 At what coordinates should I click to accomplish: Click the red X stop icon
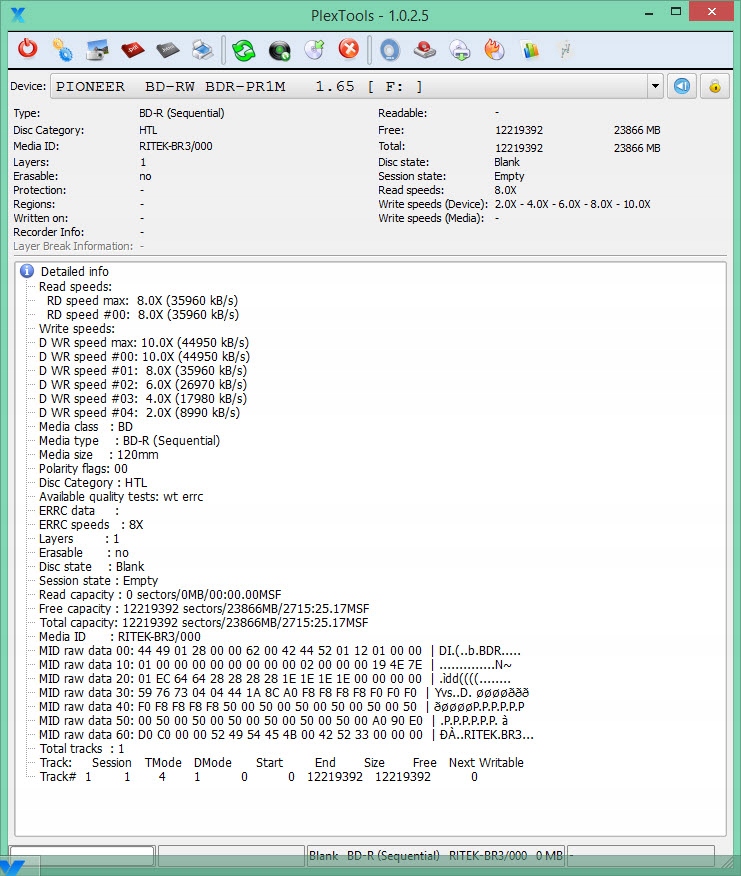pos(348,49)
